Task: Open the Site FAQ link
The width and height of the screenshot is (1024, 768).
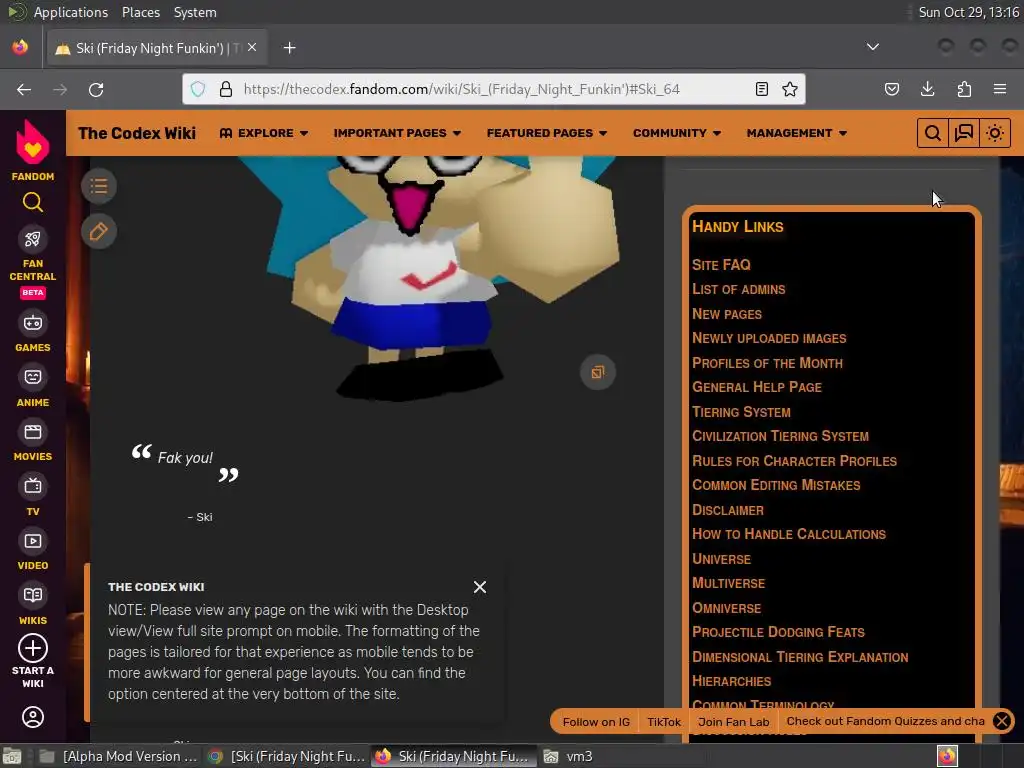Action: pyautogui.click(x=721, y=265)
